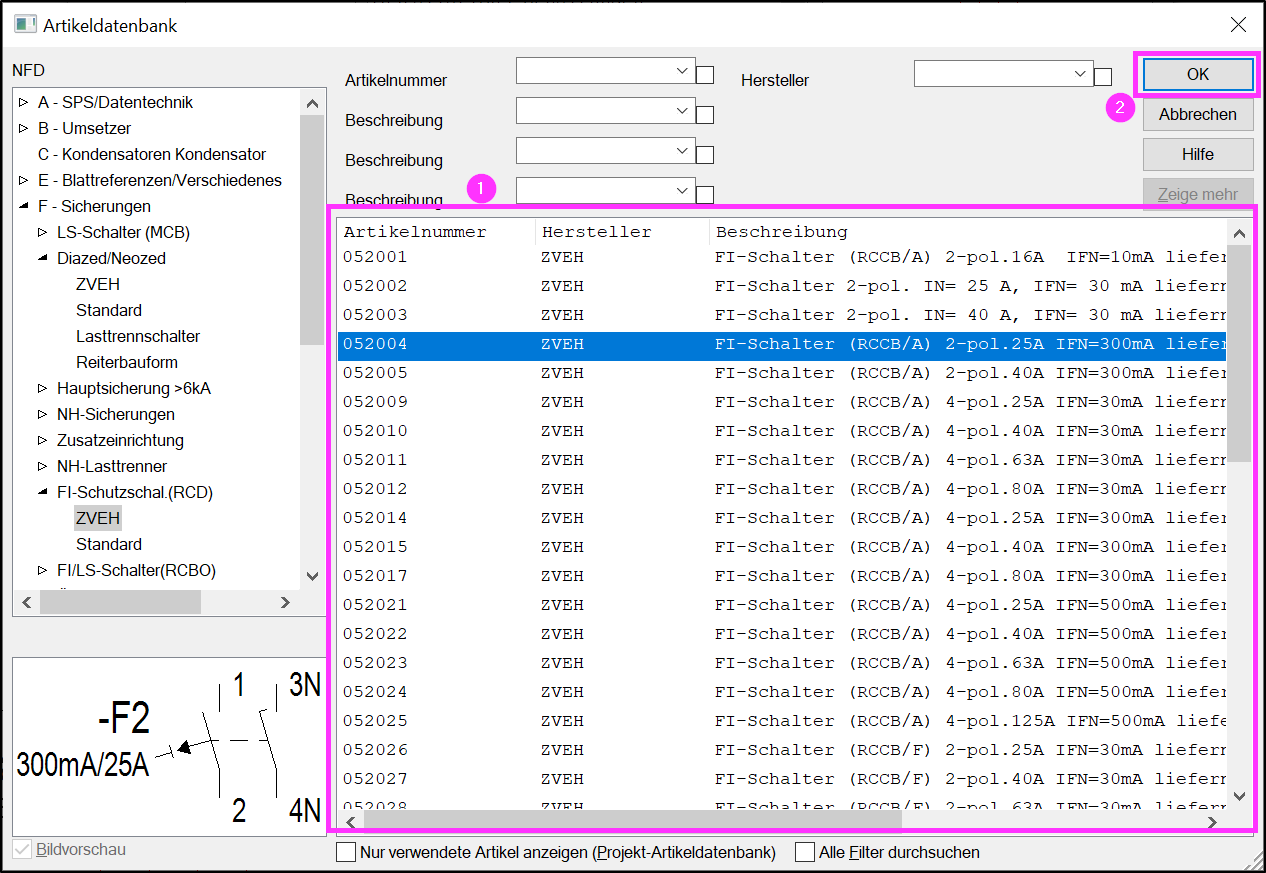The height and width of the screenshot is (873, 1266).
Task: Click the -F2 symbol preview image
Action: [169, 747]
